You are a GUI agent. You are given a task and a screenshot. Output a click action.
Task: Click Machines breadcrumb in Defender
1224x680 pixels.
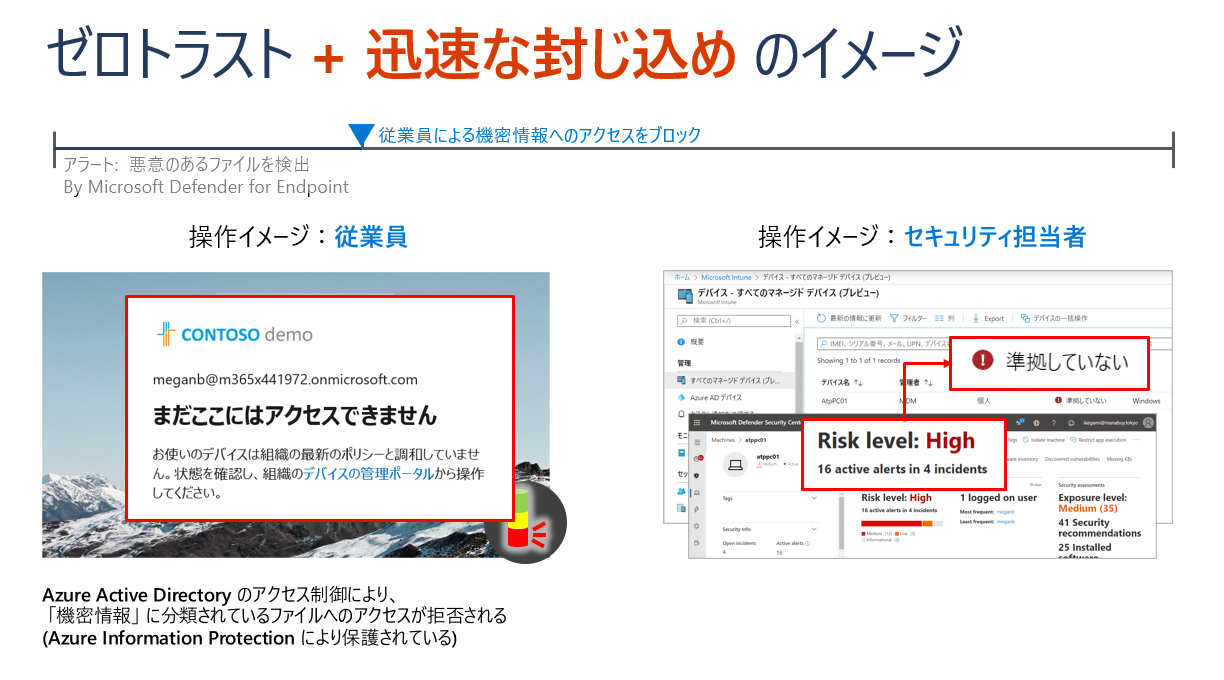(x=723, y=440)
